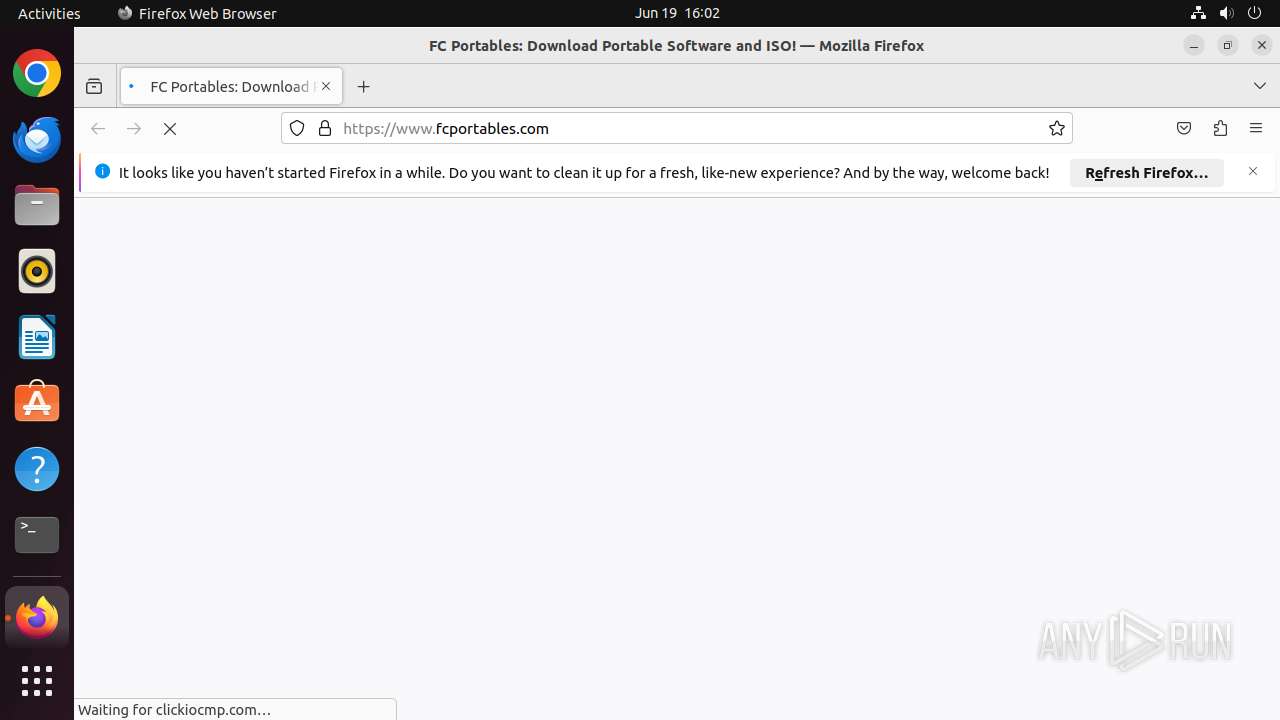1280x720 pixels.
Task: Open the system status menu
Action: click(1226, 13)
